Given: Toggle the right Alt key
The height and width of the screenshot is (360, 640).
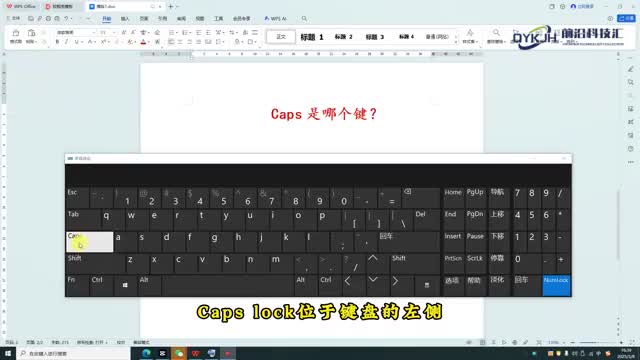Looking at the screenshot, I should tap(306, 285).
